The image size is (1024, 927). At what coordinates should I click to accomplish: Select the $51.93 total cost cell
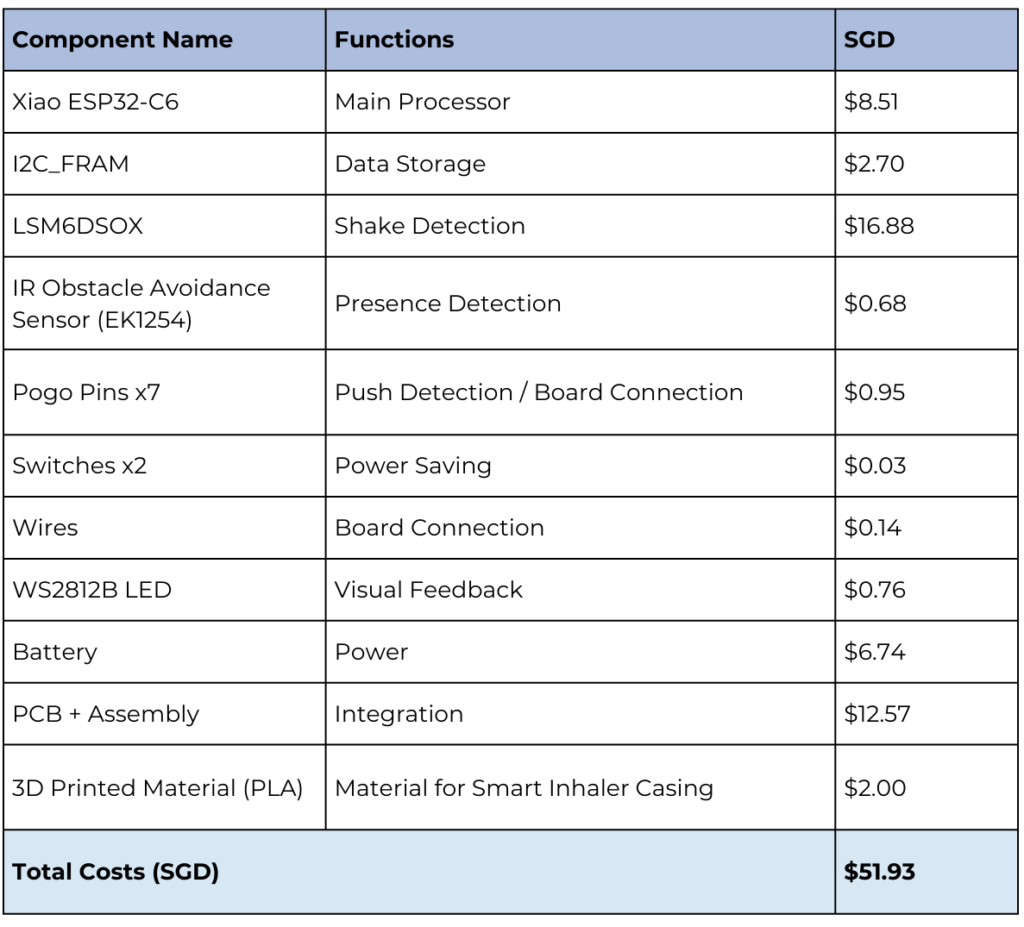click(x=879, y=872)
